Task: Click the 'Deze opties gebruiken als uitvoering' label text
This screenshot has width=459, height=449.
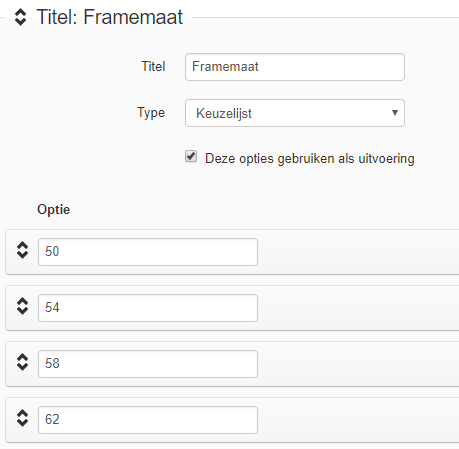Action: 310,159
